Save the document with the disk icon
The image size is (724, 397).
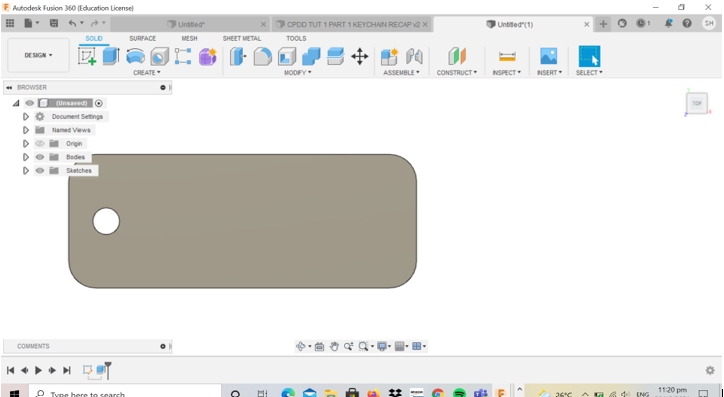(x=54, y=23)
